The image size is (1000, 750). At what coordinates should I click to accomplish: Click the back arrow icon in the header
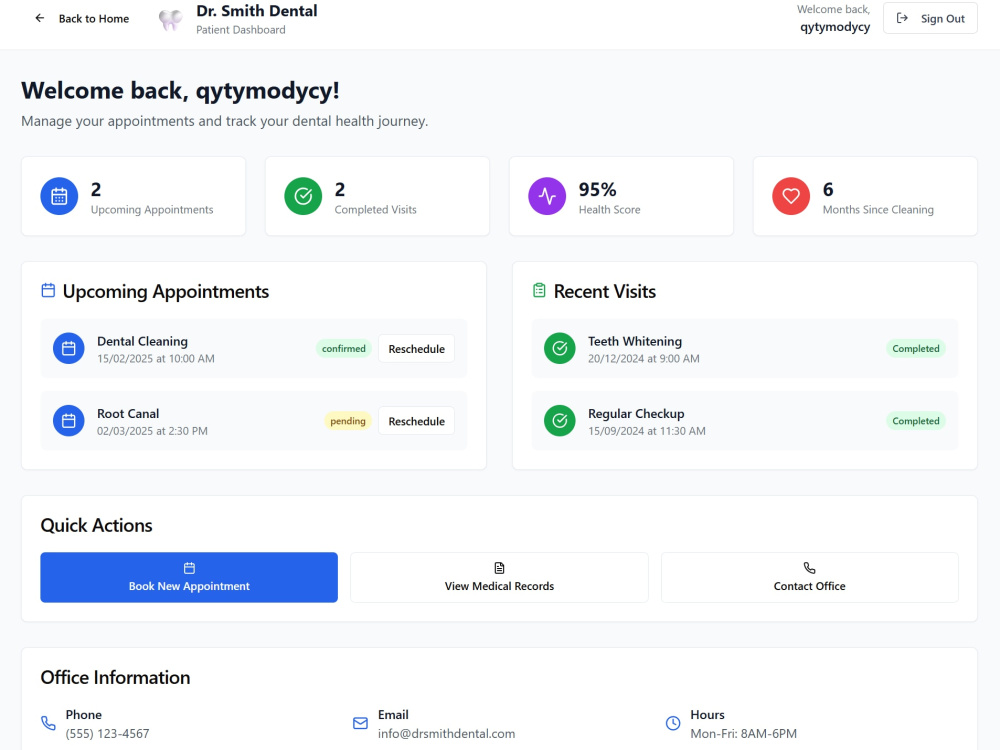tap(40, 18)
